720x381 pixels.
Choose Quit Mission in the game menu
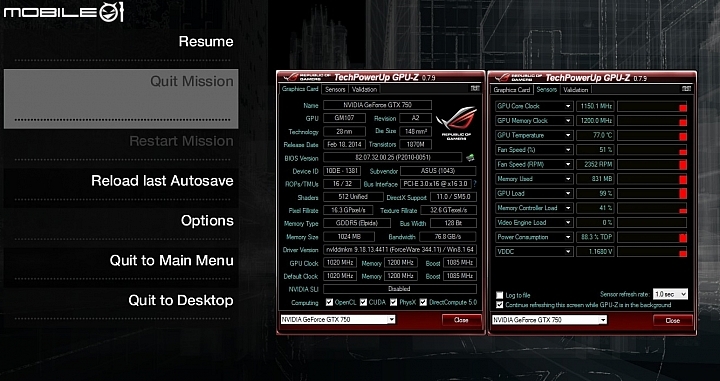(121, 98)
